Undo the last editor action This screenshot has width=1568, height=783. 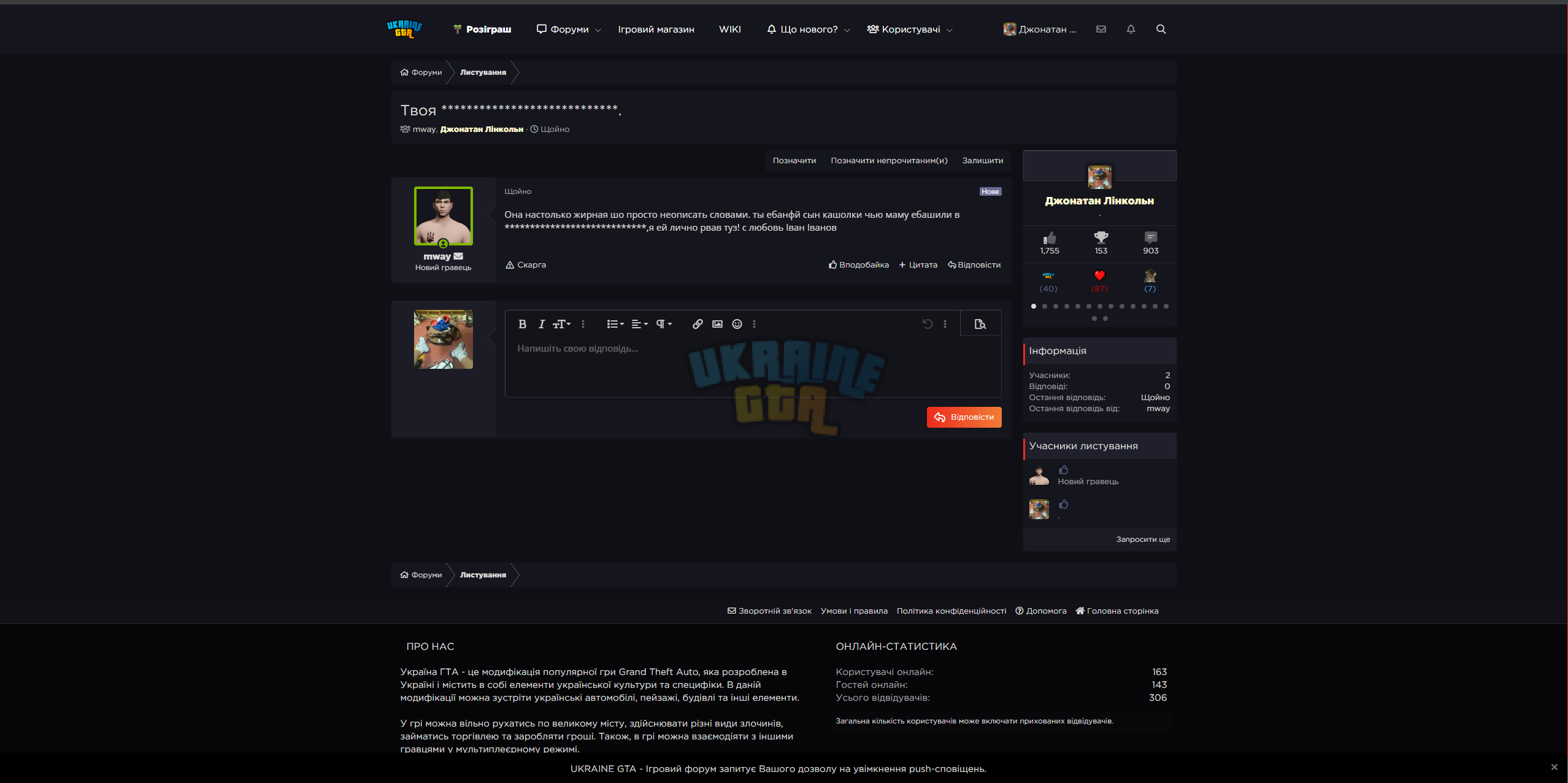coord(928,324)
